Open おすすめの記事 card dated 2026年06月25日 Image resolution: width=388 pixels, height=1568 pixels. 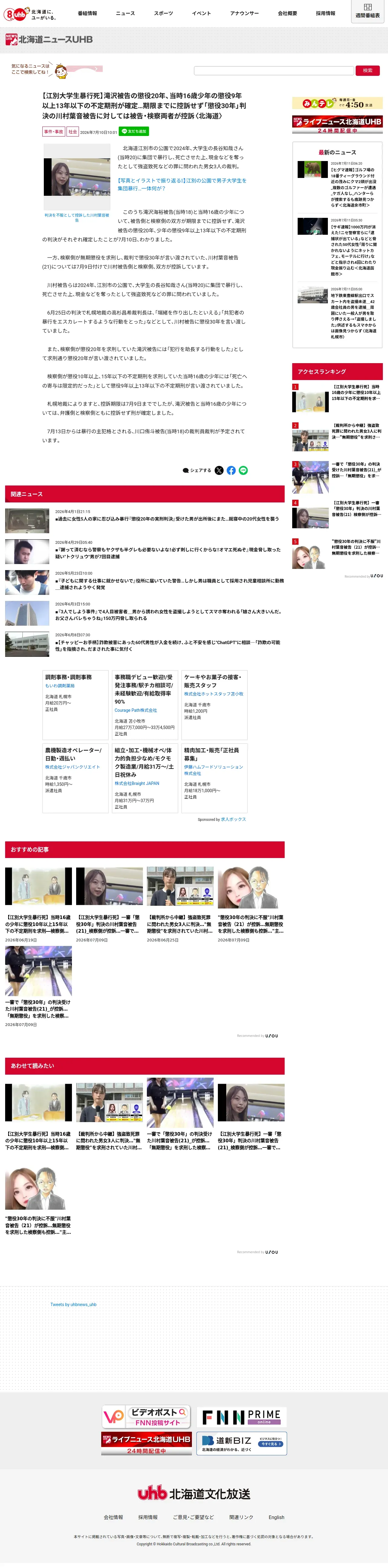[x=180, y=905]
